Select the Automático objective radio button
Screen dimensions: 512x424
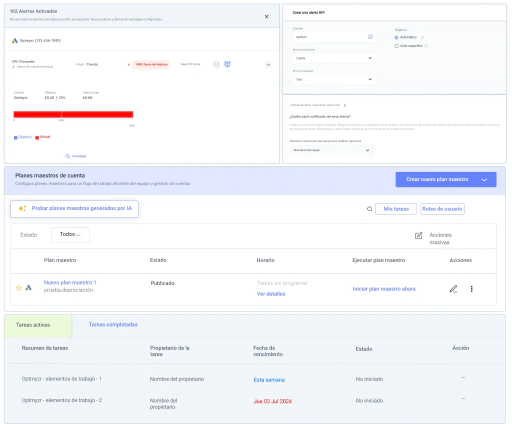click(x=396, y=37)
